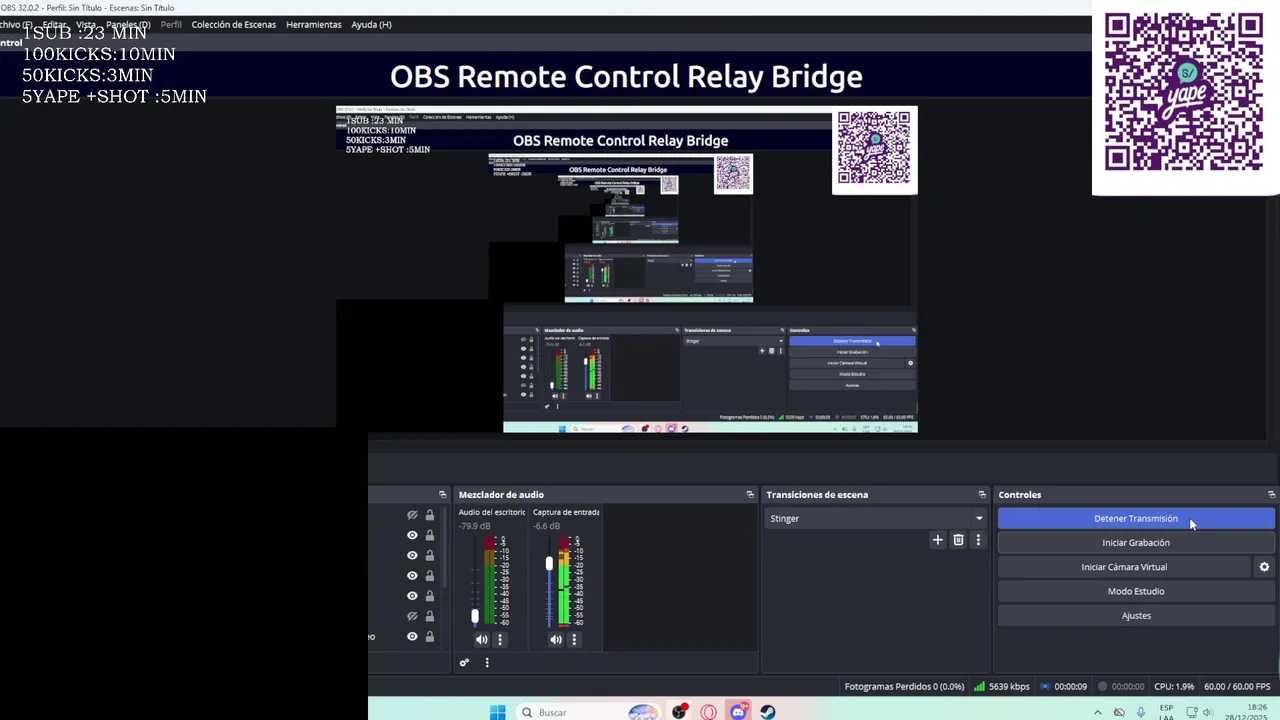
Task: Click the microphone tray icon
Action: pyautogui.click(x=1141, y=712)
